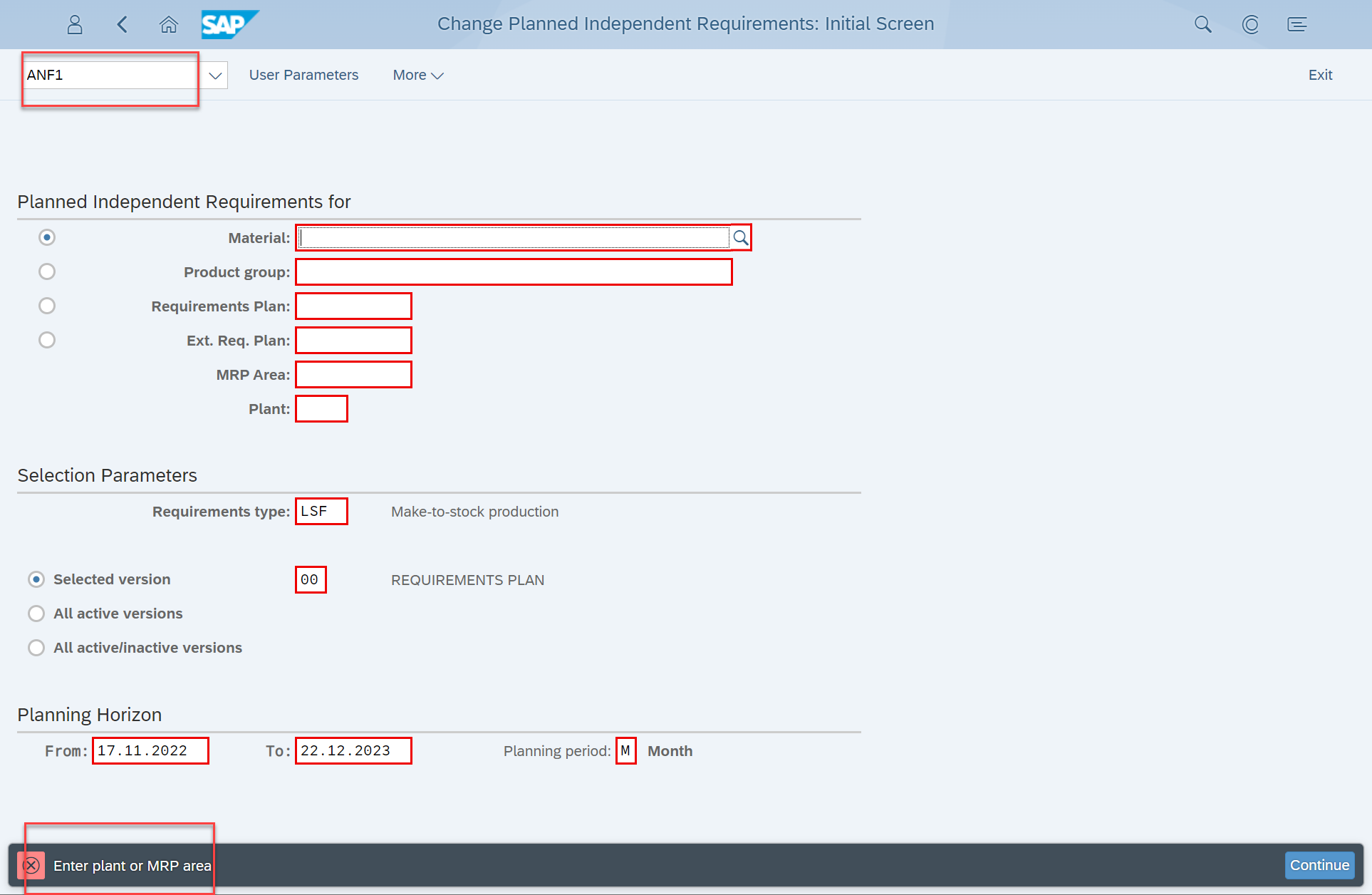Click into the Requirements Plan field
The width and height of the screenshot is (1372, 895).
coord(353,306)
